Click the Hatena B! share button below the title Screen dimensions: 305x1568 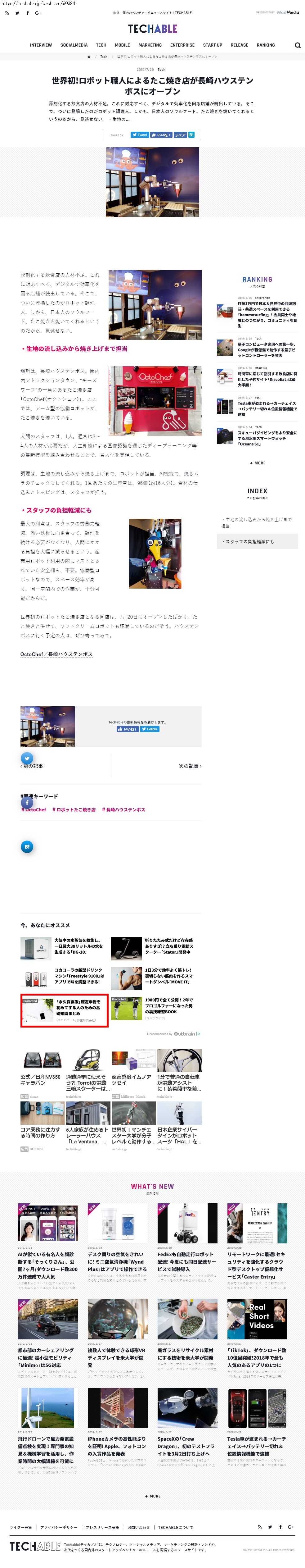[191, 135]
